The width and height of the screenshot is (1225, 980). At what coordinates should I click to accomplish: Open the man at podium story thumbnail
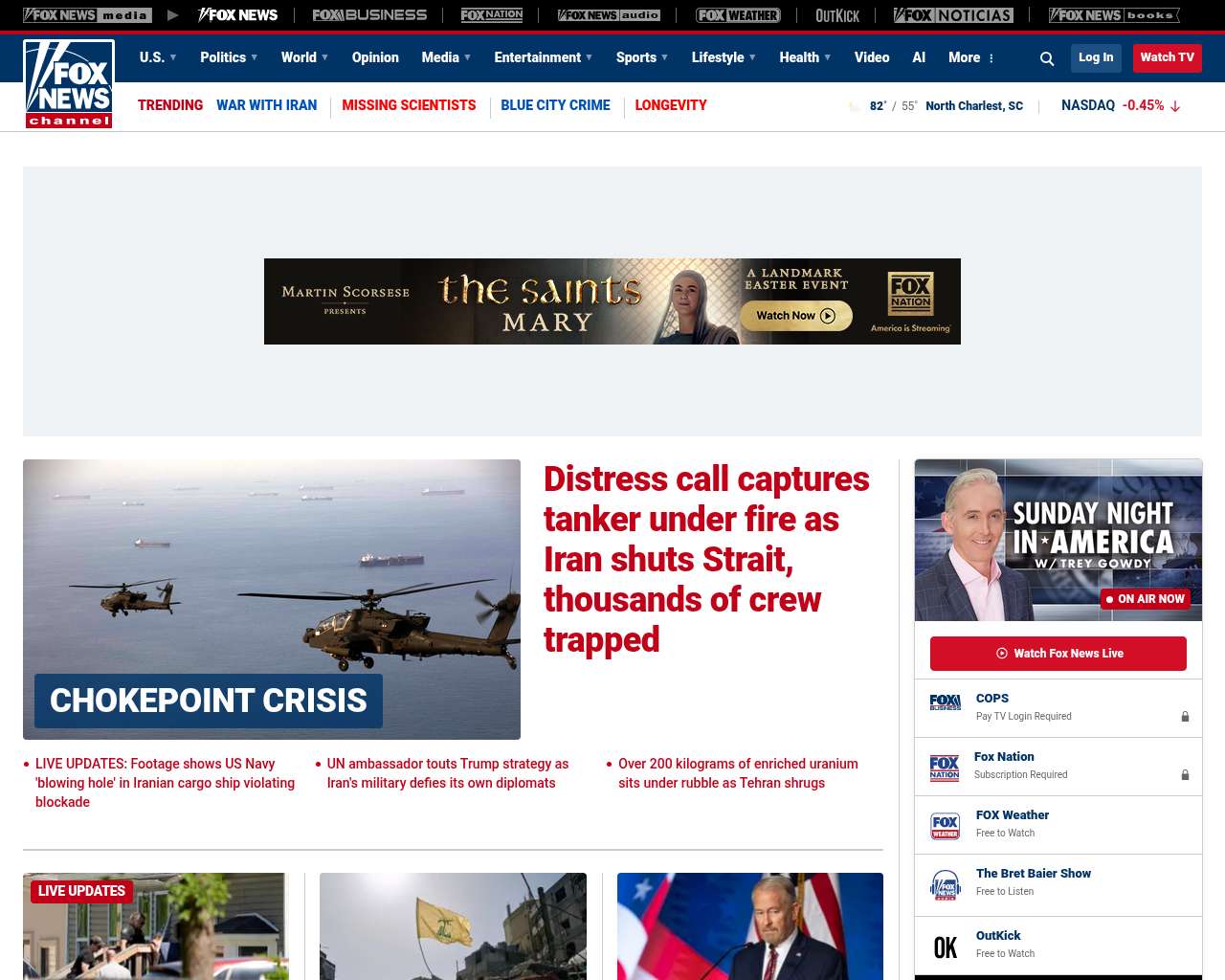pyautogui.click(x=750, y=926)
